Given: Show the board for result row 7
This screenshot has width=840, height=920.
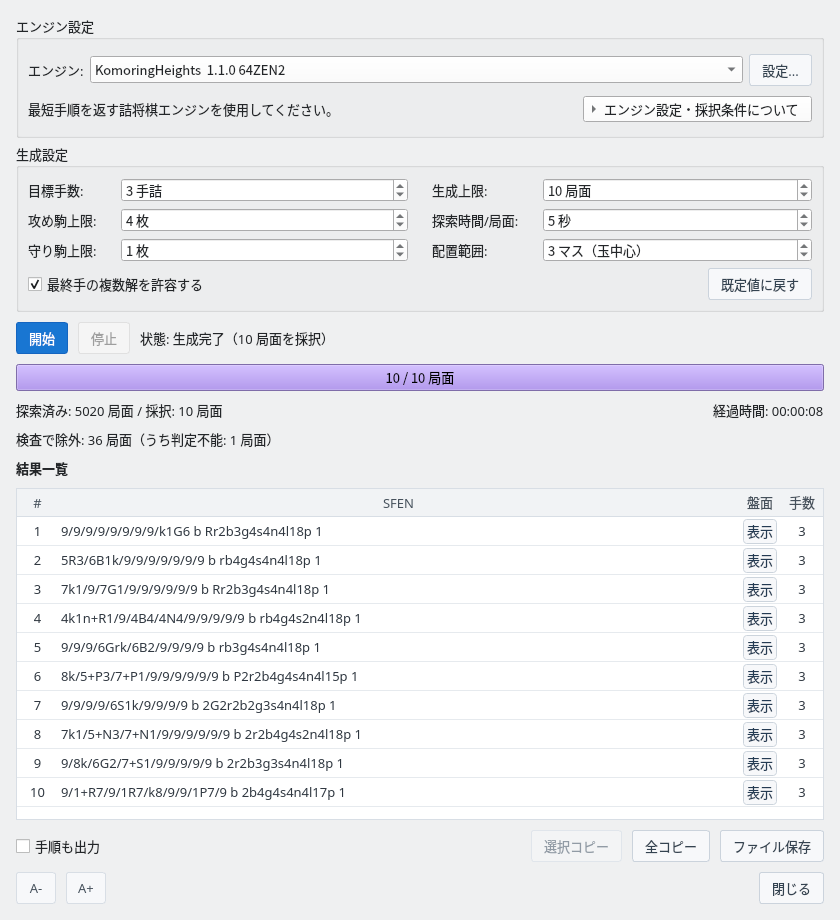Looking at the screenshot, I should point(760,706).
